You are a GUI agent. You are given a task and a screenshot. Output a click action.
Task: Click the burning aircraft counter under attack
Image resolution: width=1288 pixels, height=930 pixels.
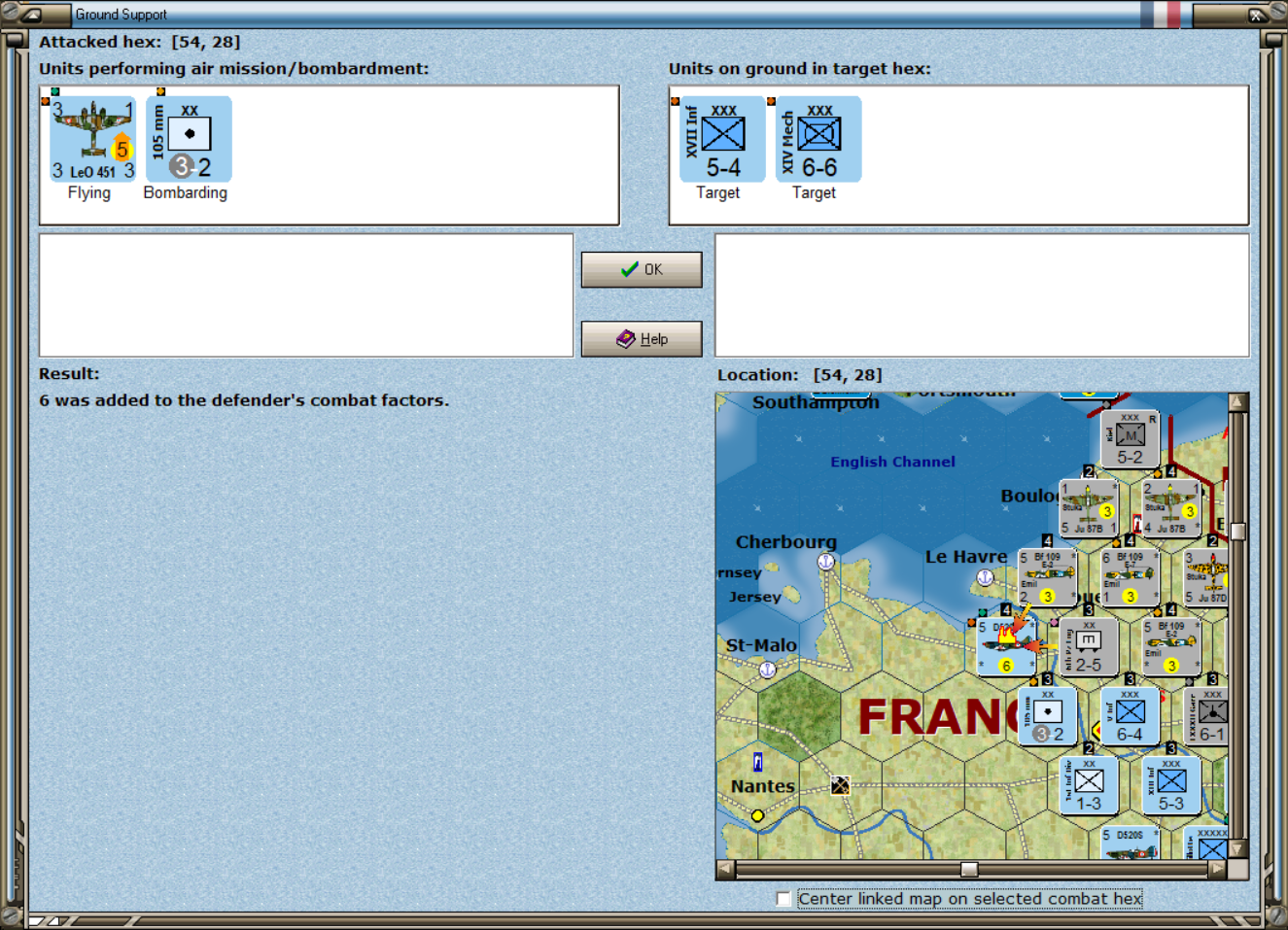pos(1006,647)
